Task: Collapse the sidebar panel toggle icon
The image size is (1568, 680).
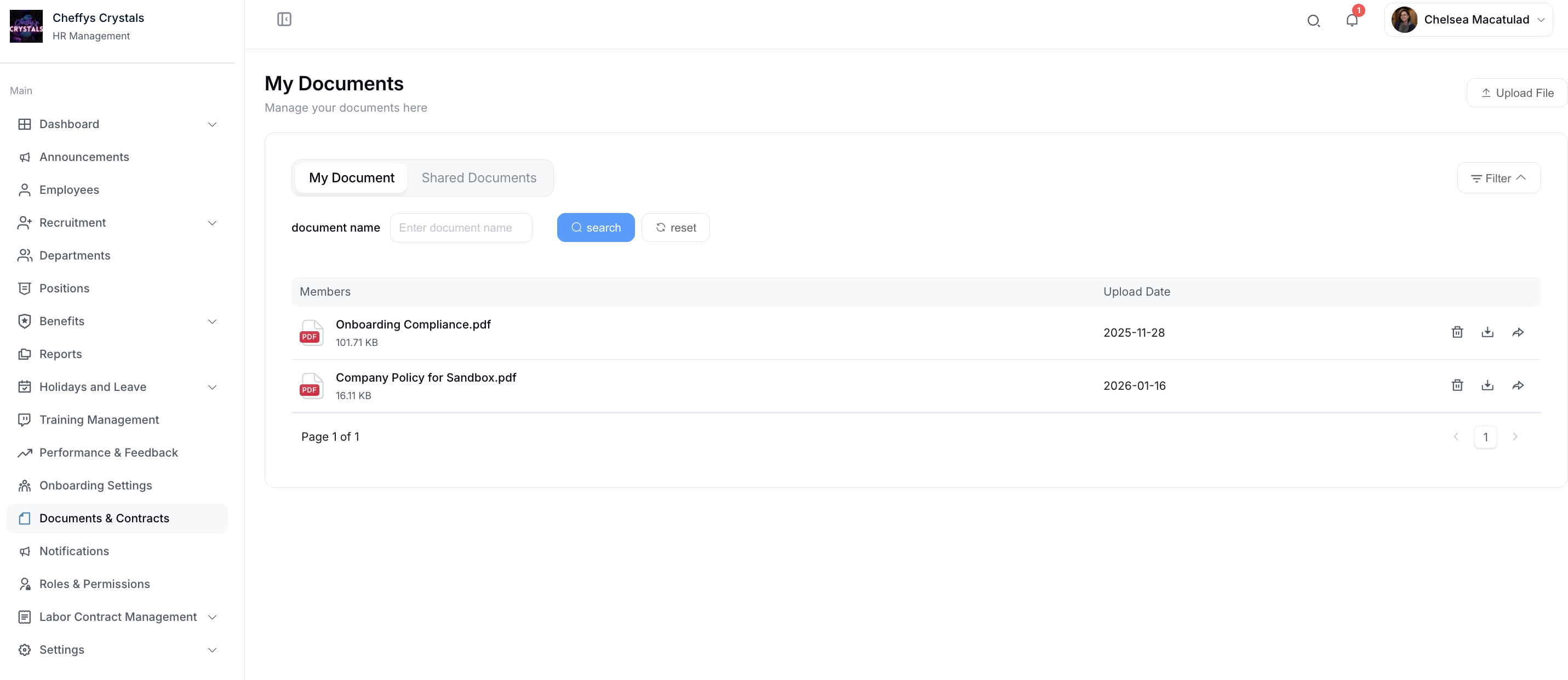Action: point(284,20)
